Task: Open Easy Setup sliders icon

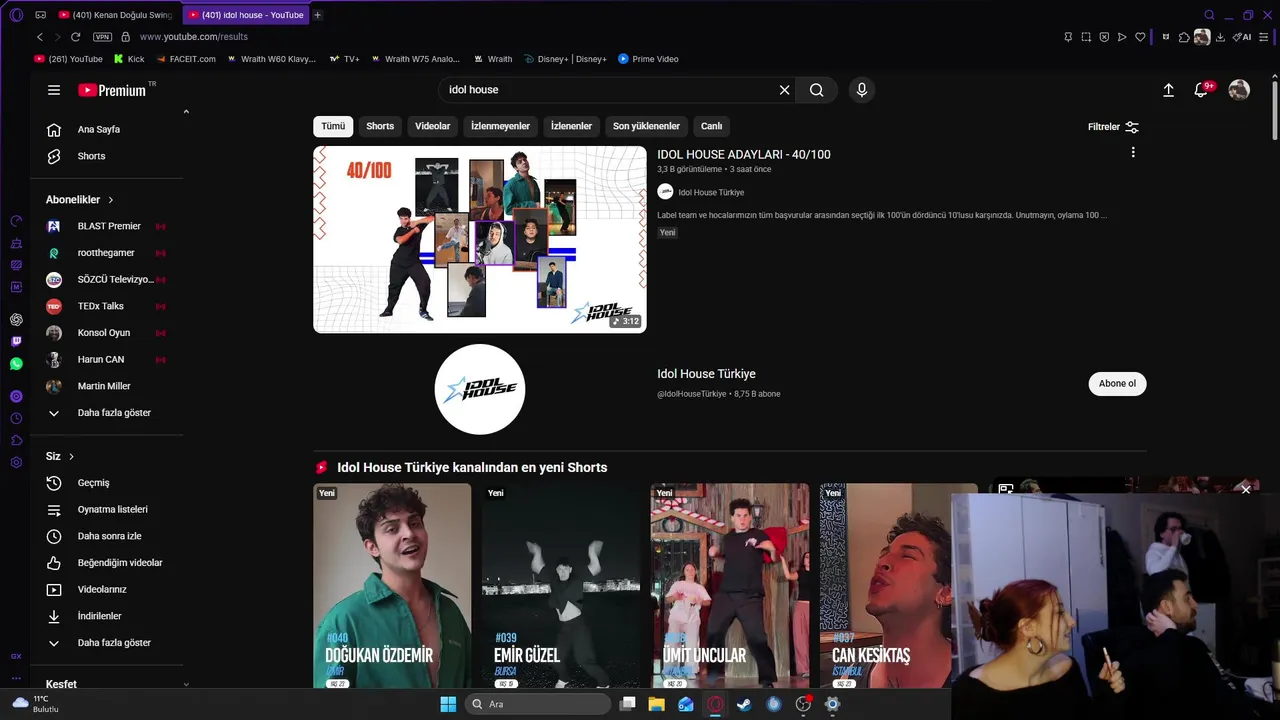Action: 1263,37
